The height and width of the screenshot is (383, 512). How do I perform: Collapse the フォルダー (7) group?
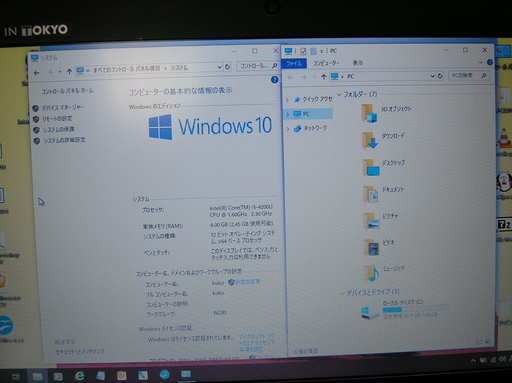(x=339, y=95)
